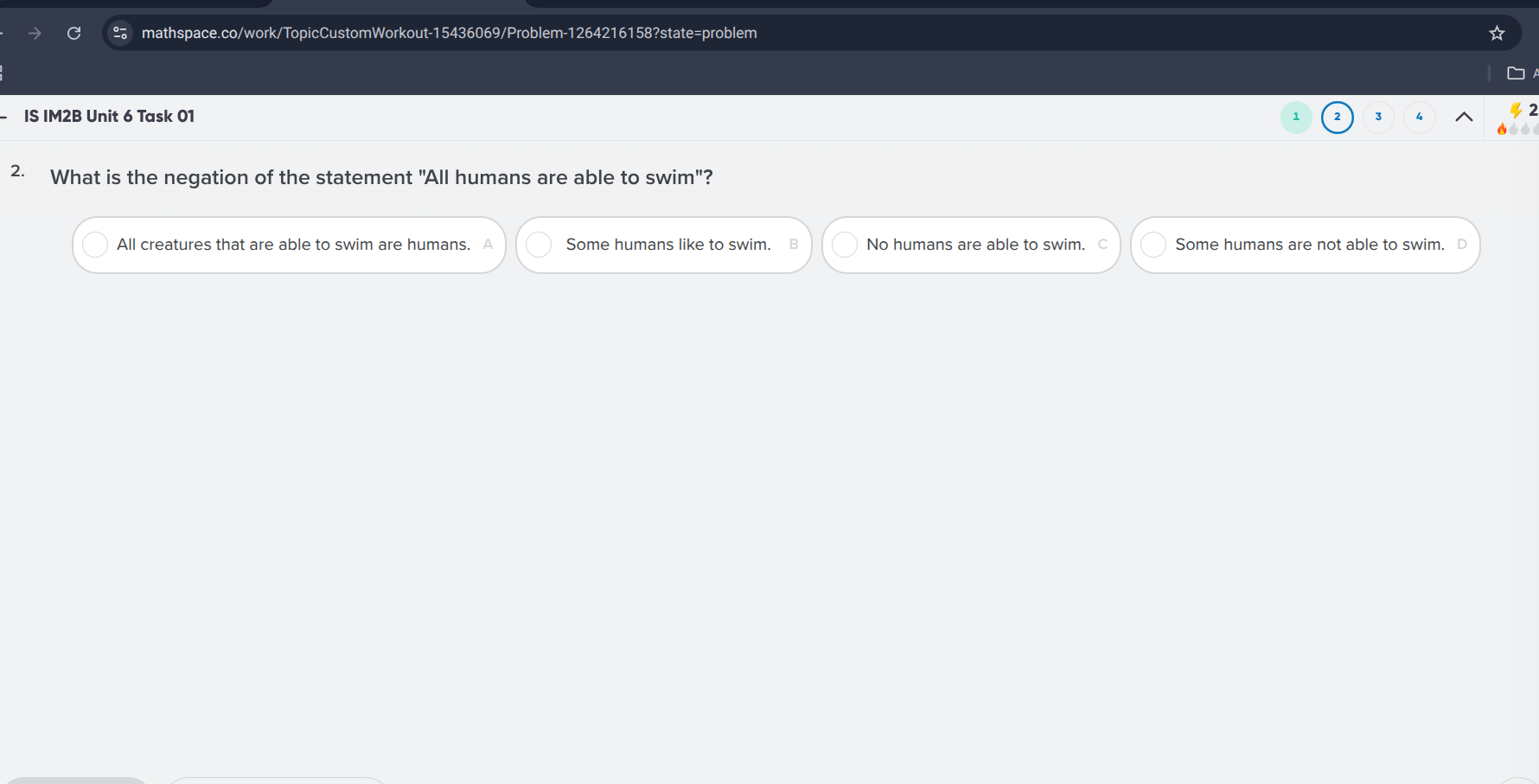1539x784 pixels.
Task: Pick radio option C "No humans are able to swim"
Action: pyautogui.click(x=845, y=245)
